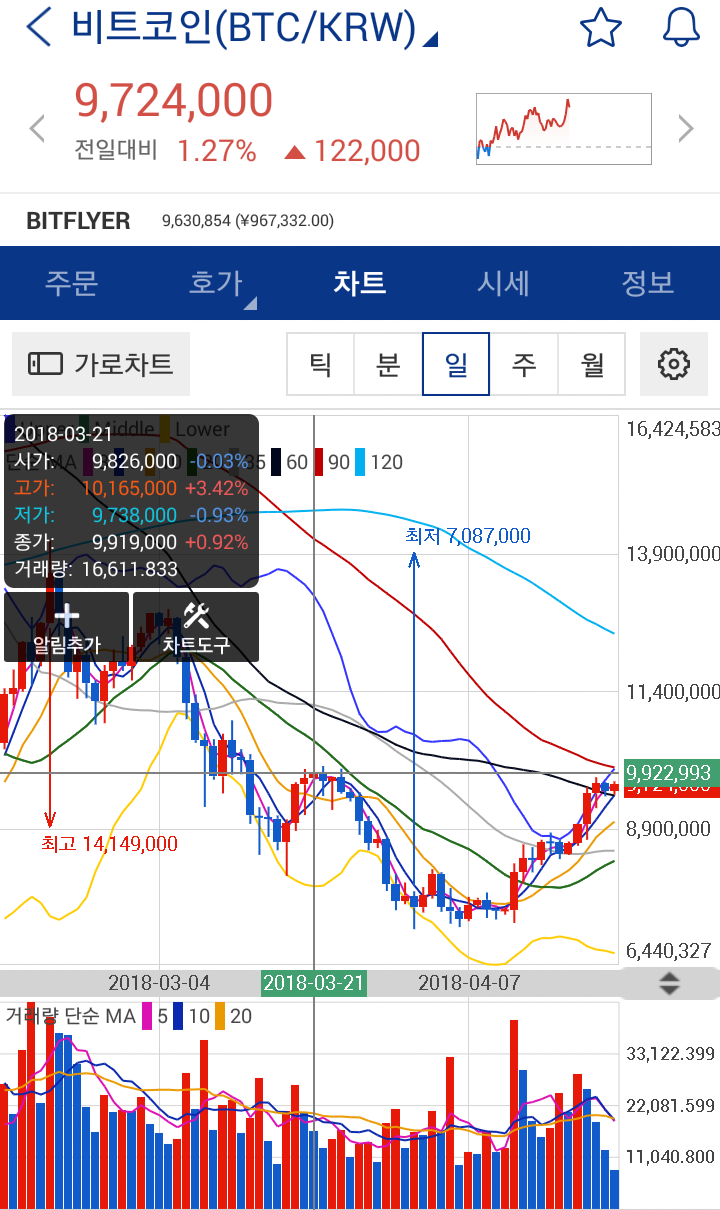Open the 시세 tab
The width and height of the screenshot is (720, 1210).
(504, 283)
